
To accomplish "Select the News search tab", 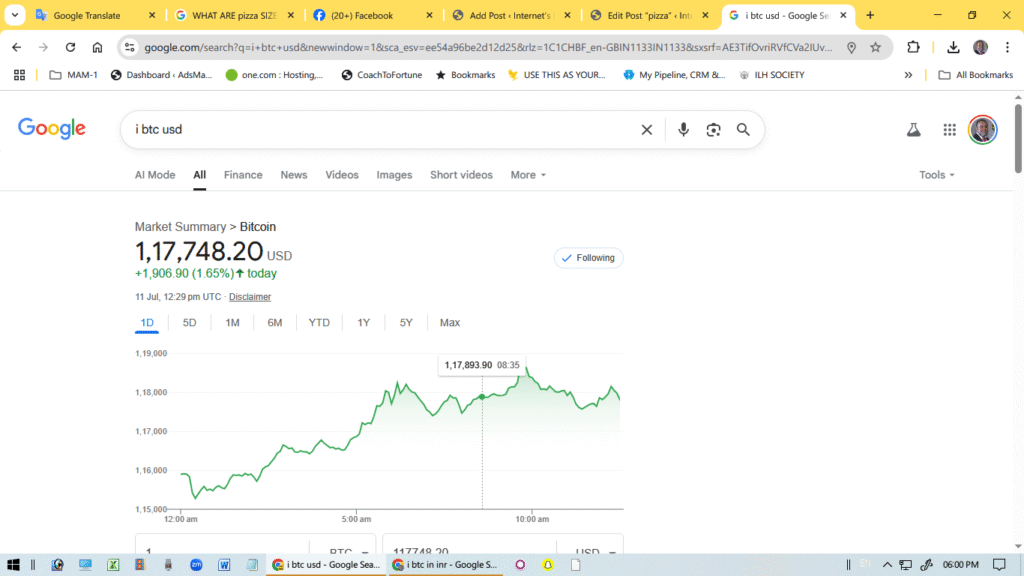I will pyautogui.click(x=294, y=175).
